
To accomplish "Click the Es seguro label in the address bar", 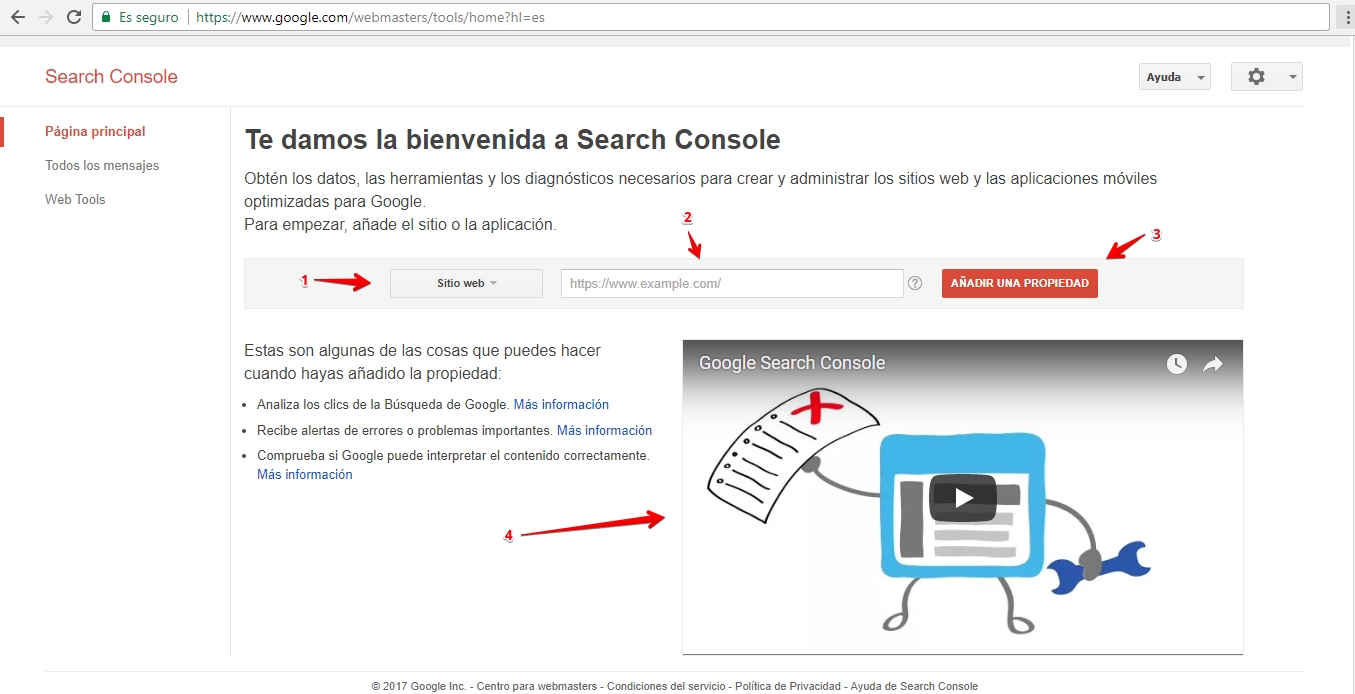I will [x=148, y=18].
